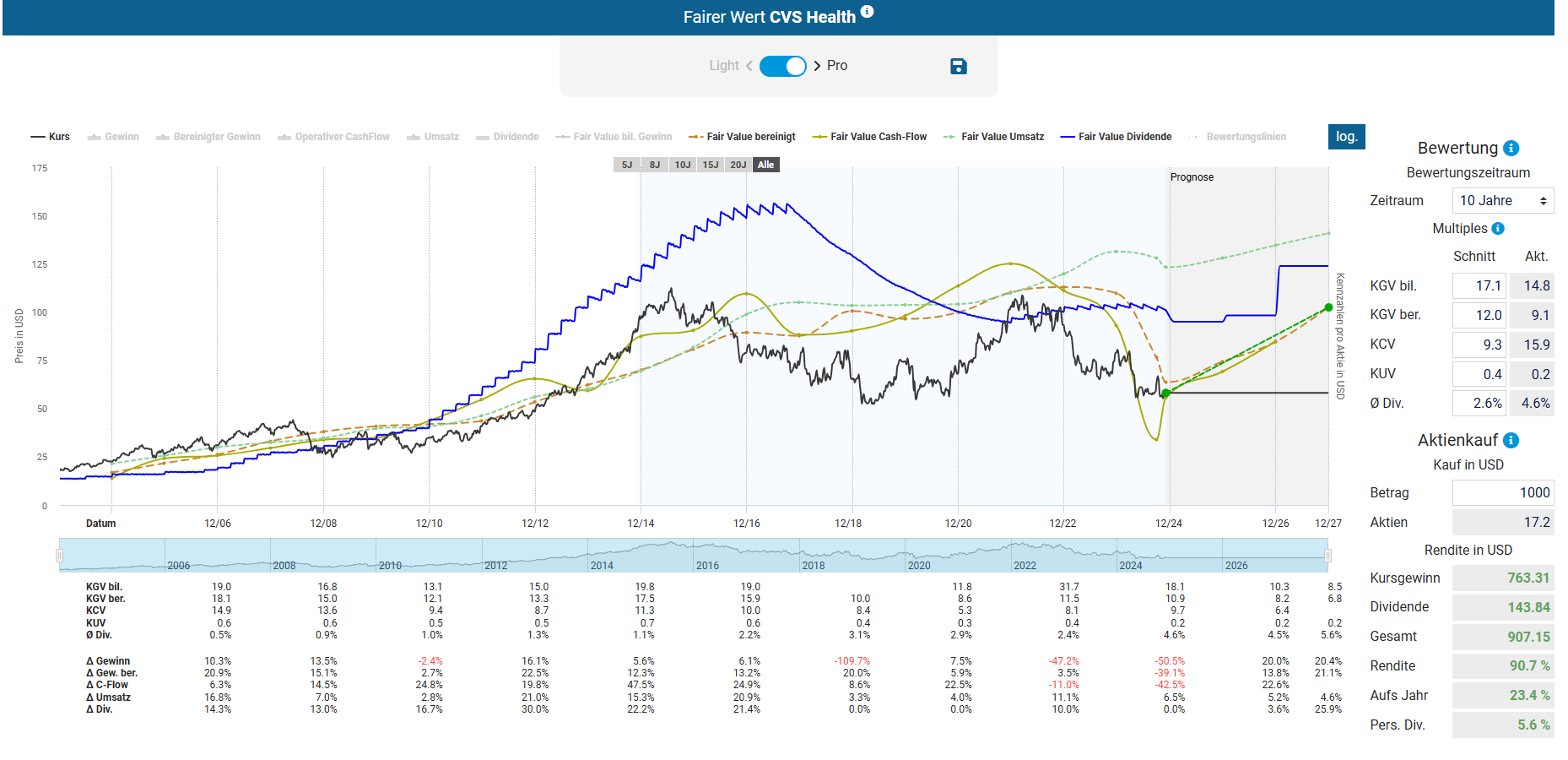Screen dimensions: 1568x760
Task: Open the Aktienkauf info icon
Action: [1511, 440]
